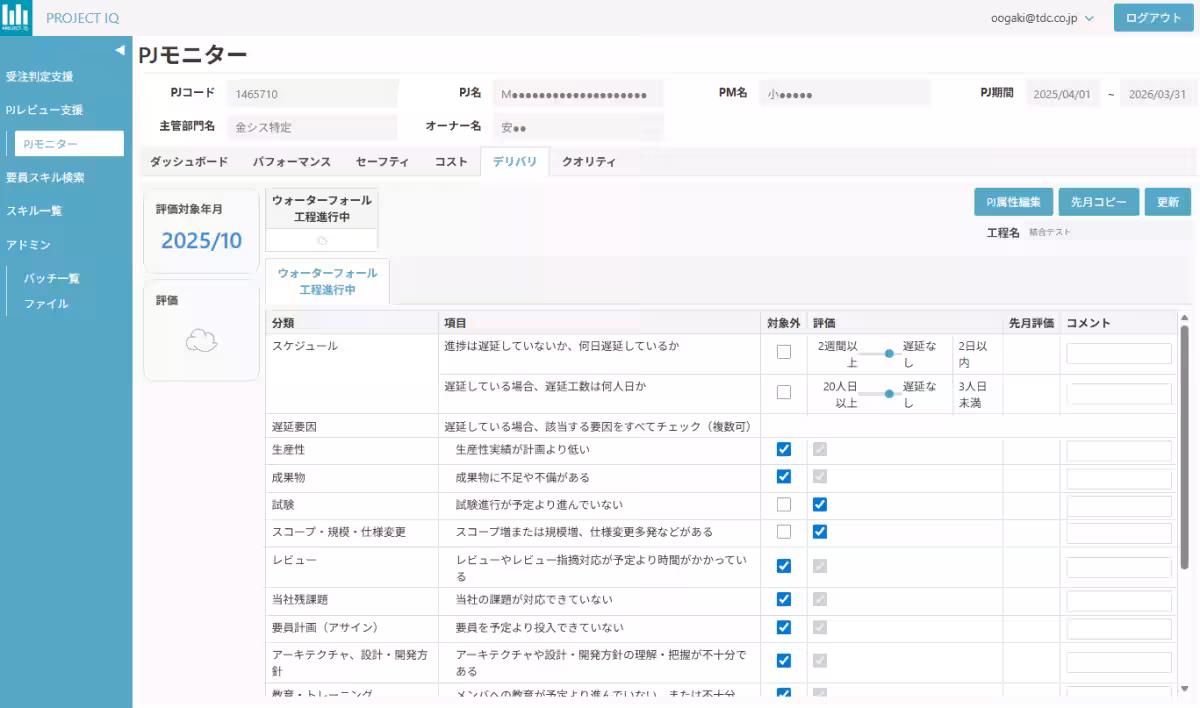1200x708 pixels.
Task: Open PJ属性編集
Action: [x=1011, y=201]
